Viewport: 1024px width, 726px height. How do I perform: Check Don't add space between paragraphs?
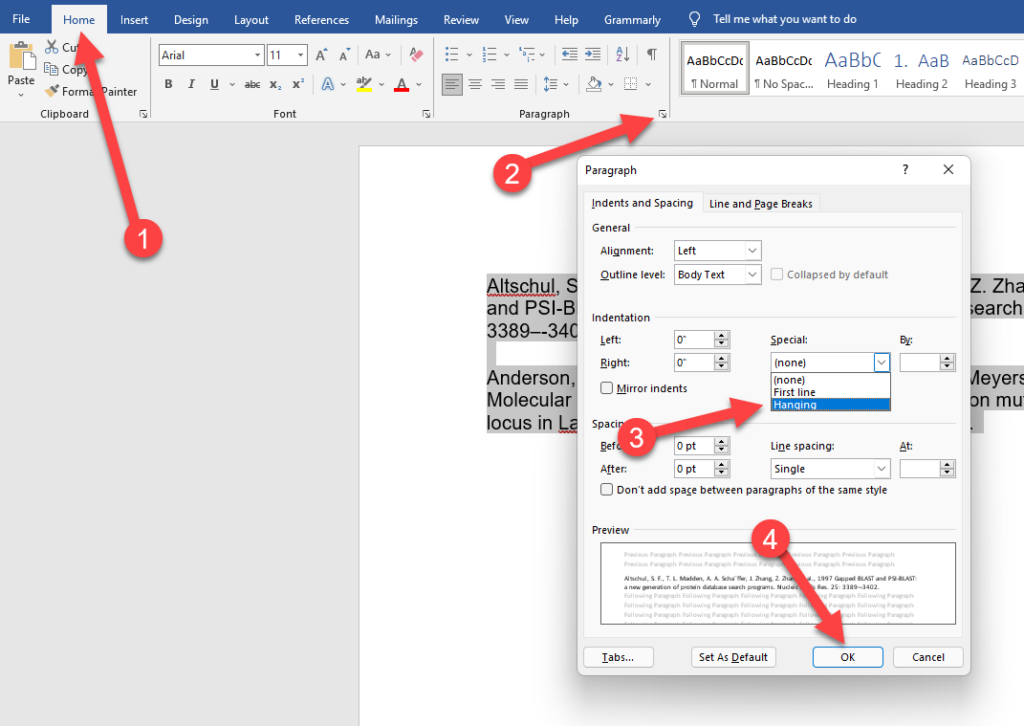[x=607, y=490]
